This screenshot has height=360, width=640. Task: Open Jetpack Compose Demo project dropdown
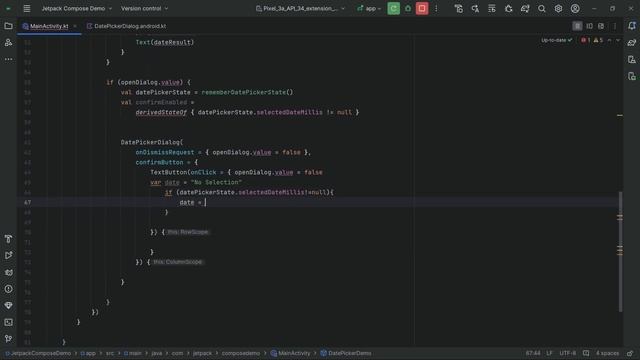point(76,8)
